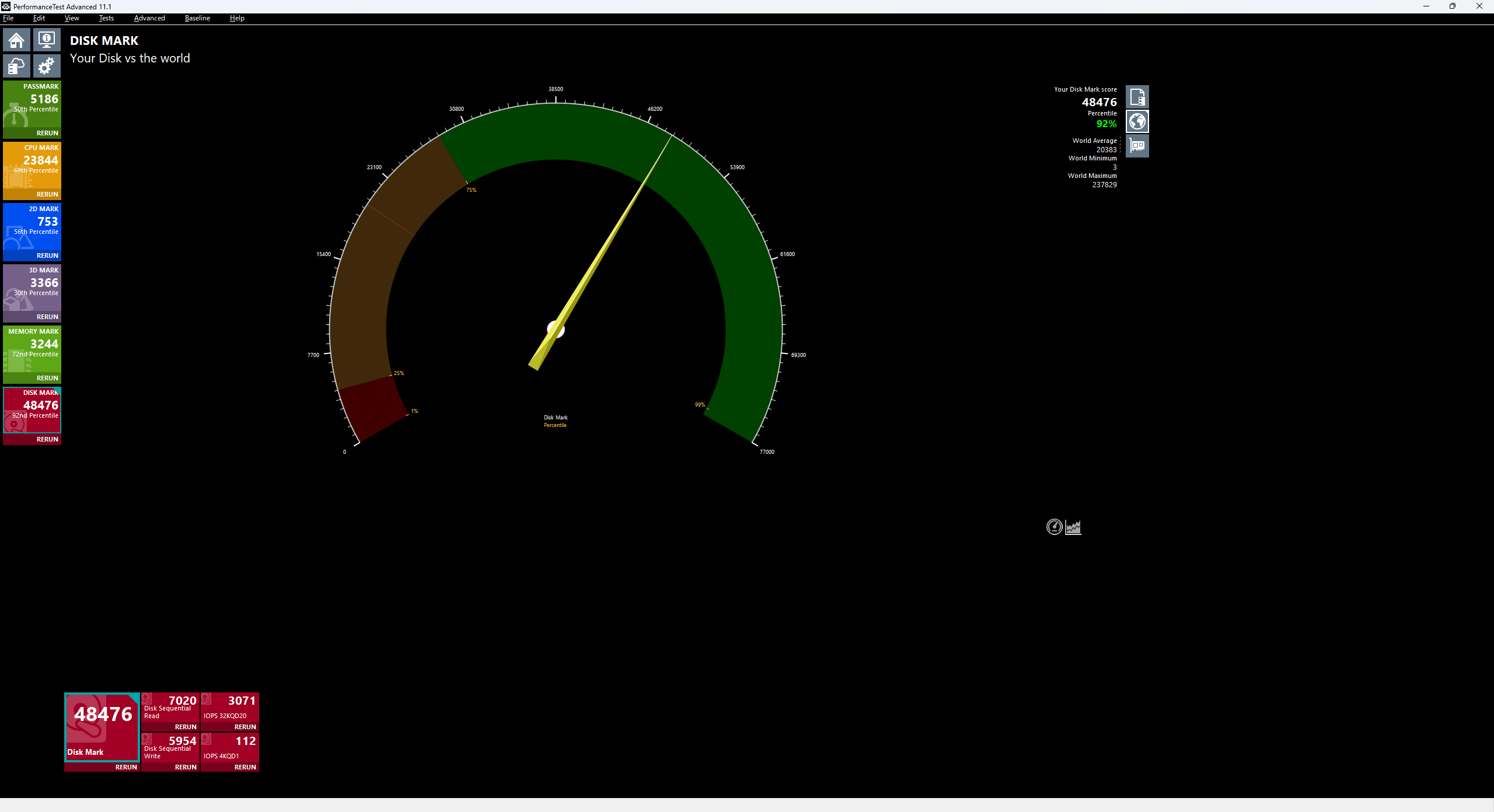Image resolution: width=1494 pixels, height=812 pixels.
Task: Select the globe world comparison icon
Action: pyautogui.click(x=1137, y=121)
